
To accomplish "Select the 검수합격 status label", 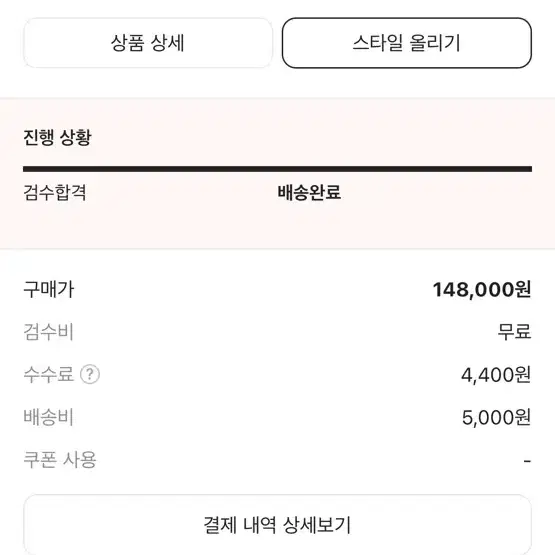I will coord(55,193).
